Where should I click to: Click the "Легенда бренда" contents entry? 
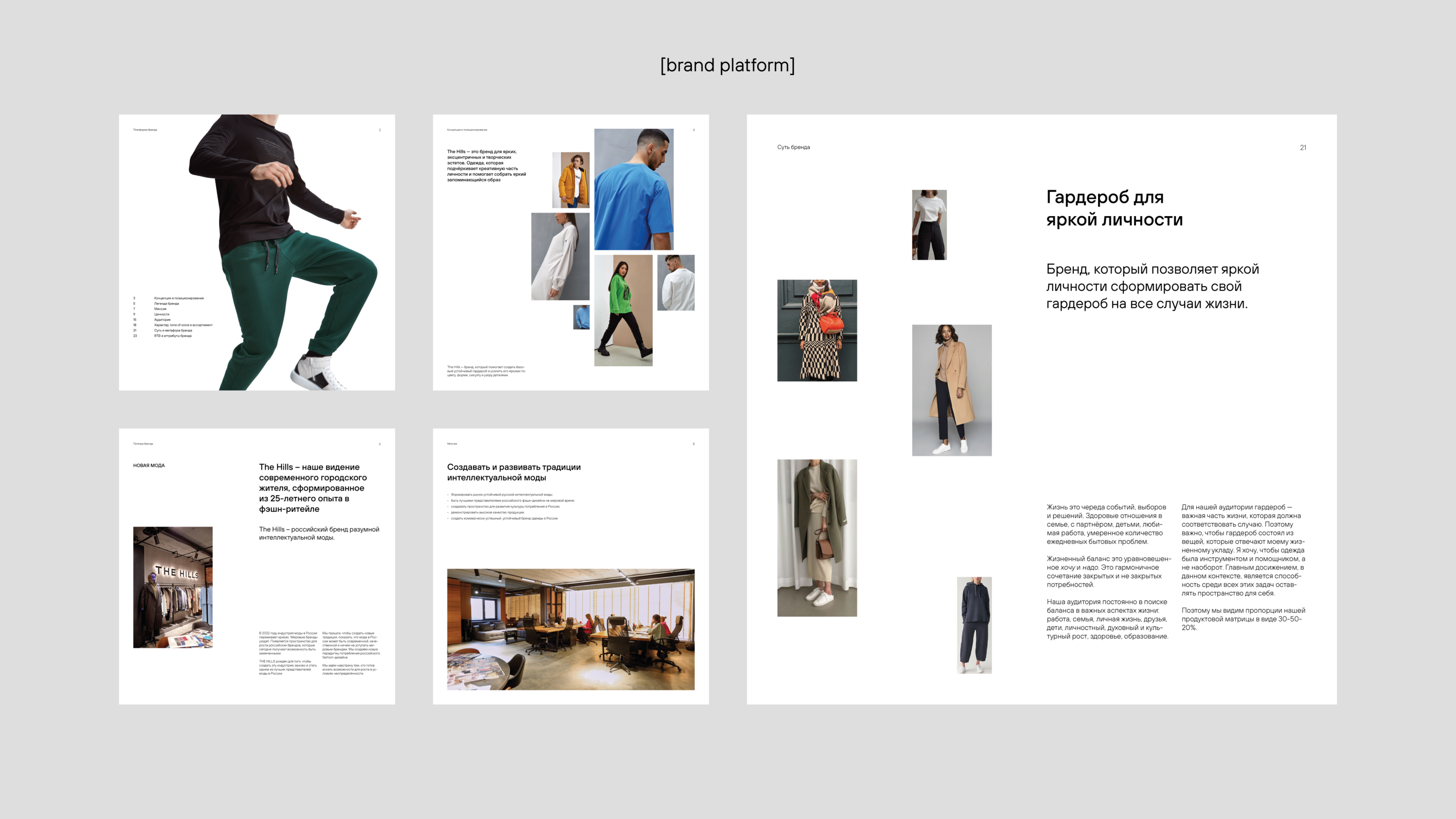coord(166,303)
